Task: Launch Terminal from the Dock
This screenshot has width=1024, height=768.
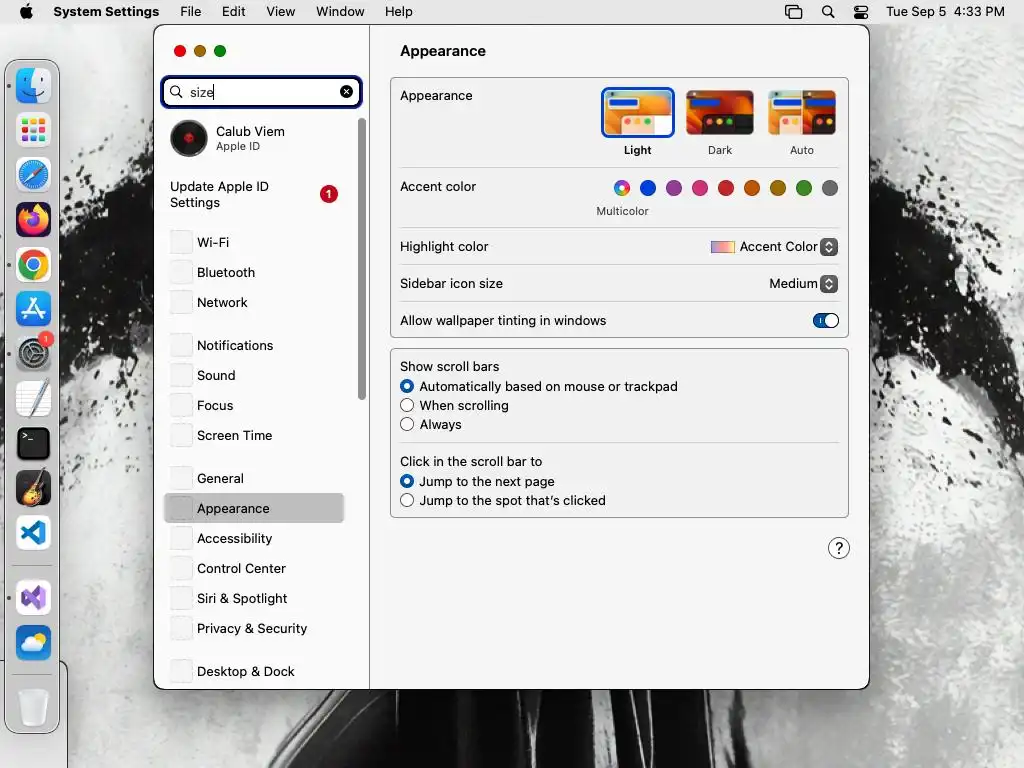Action: [33, 443]
